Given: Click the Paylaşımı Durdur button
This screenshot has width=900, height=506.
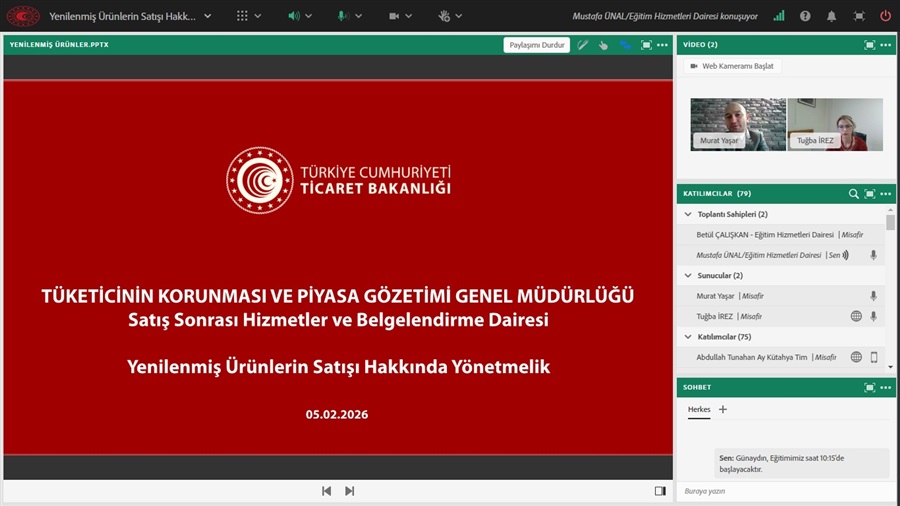Looking at the screenshot, I should click(537, 45).
